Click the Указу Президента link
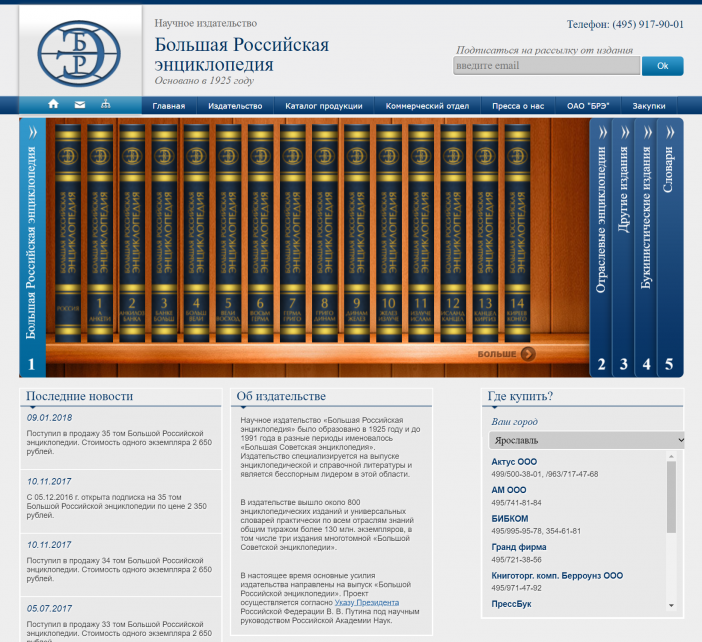 367,603
